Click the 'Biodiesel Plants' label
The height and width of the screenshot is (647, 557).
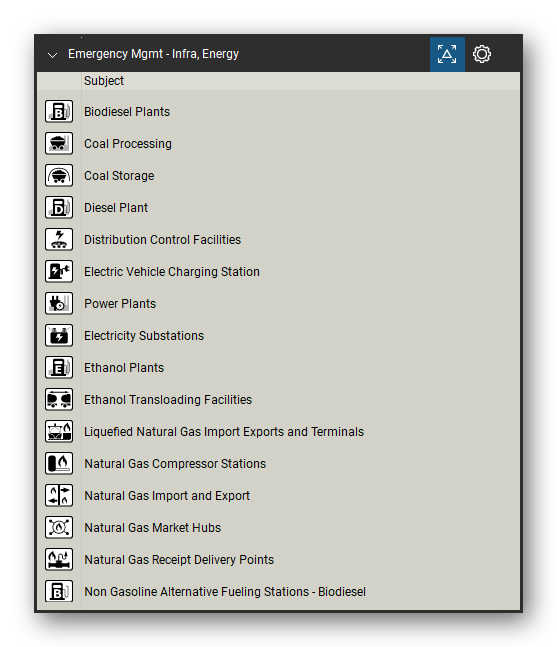127,112
